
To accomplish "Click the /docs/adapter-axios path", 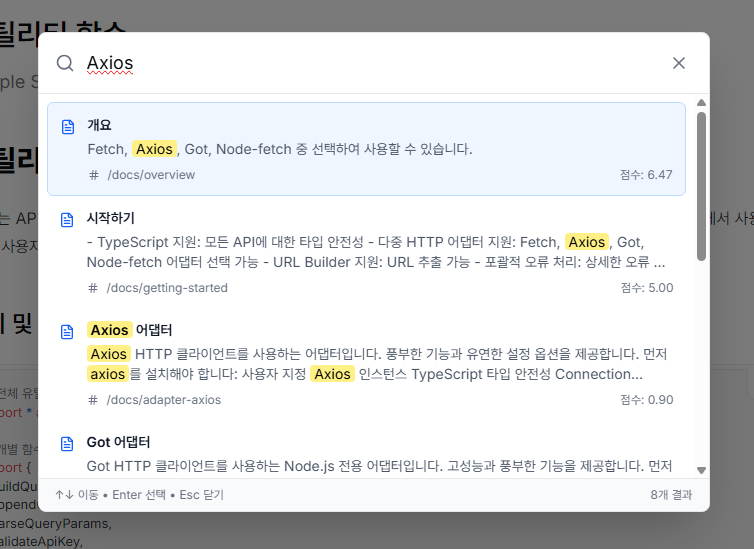I will point(163,400).
